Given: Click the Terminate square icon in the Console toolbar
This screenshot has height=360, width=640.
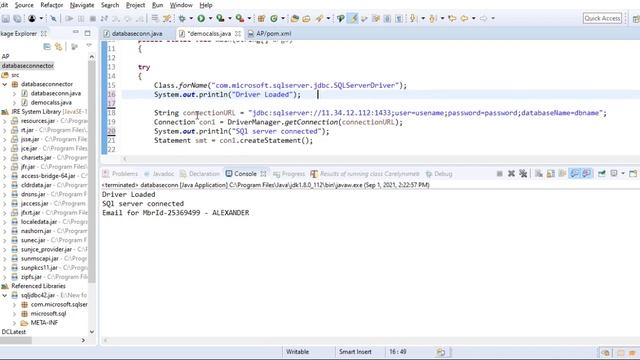Looking at the screenshot, I should click(x=499, y=174).
